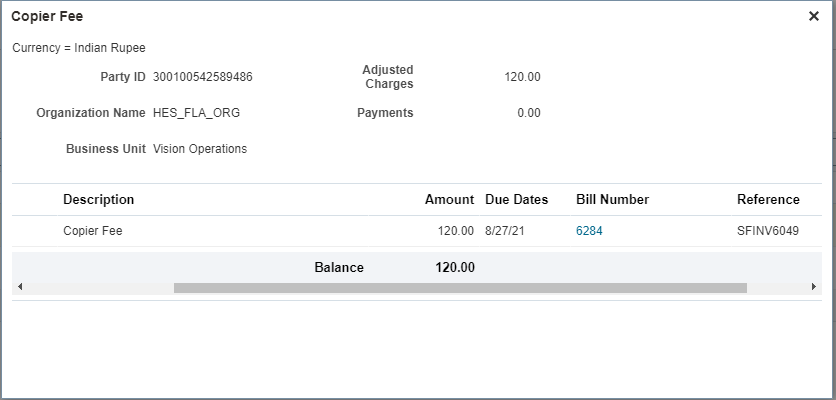Viewport: 836px width, 400px height.
Task: Select the Description column header
Action: click(x=98, y=199)
